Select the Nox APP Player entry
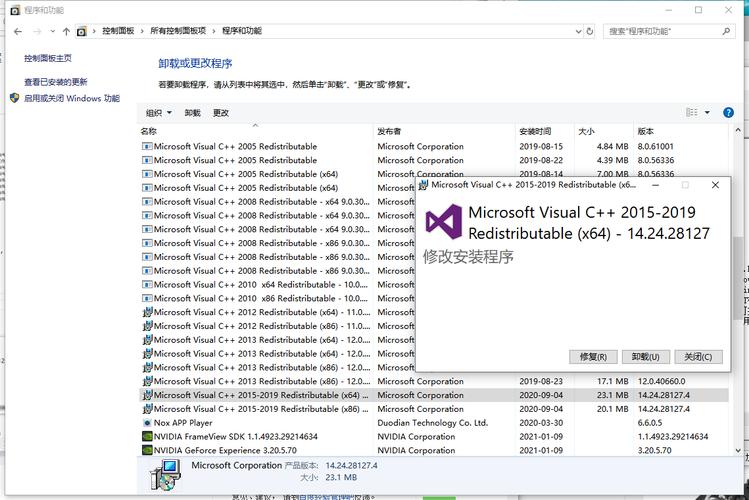 click(434, 423)
